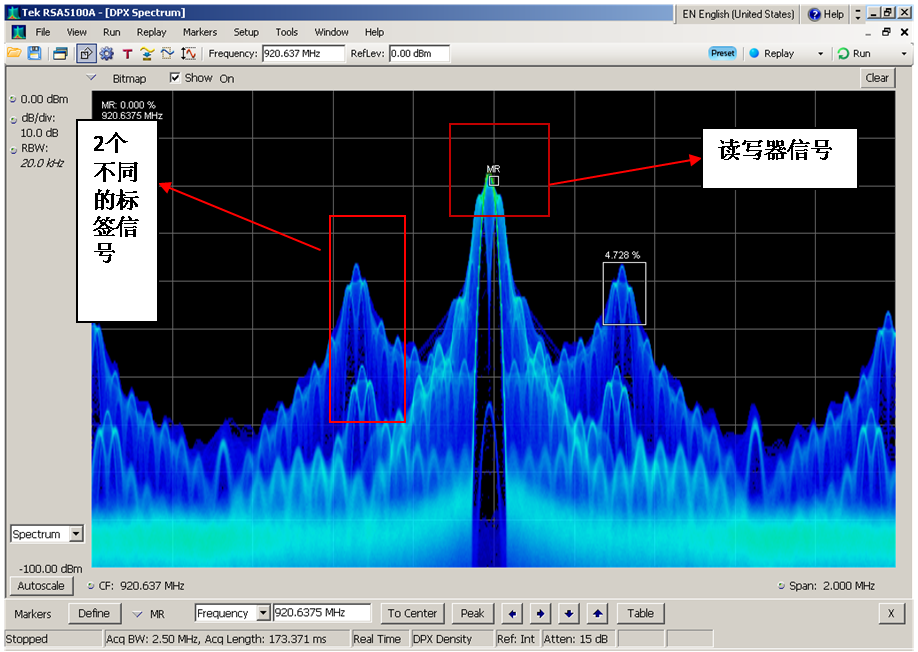Screen dimensions: 918x652
Task: Click the Atten: 15 dB status entry
Action: coord(576,639)
